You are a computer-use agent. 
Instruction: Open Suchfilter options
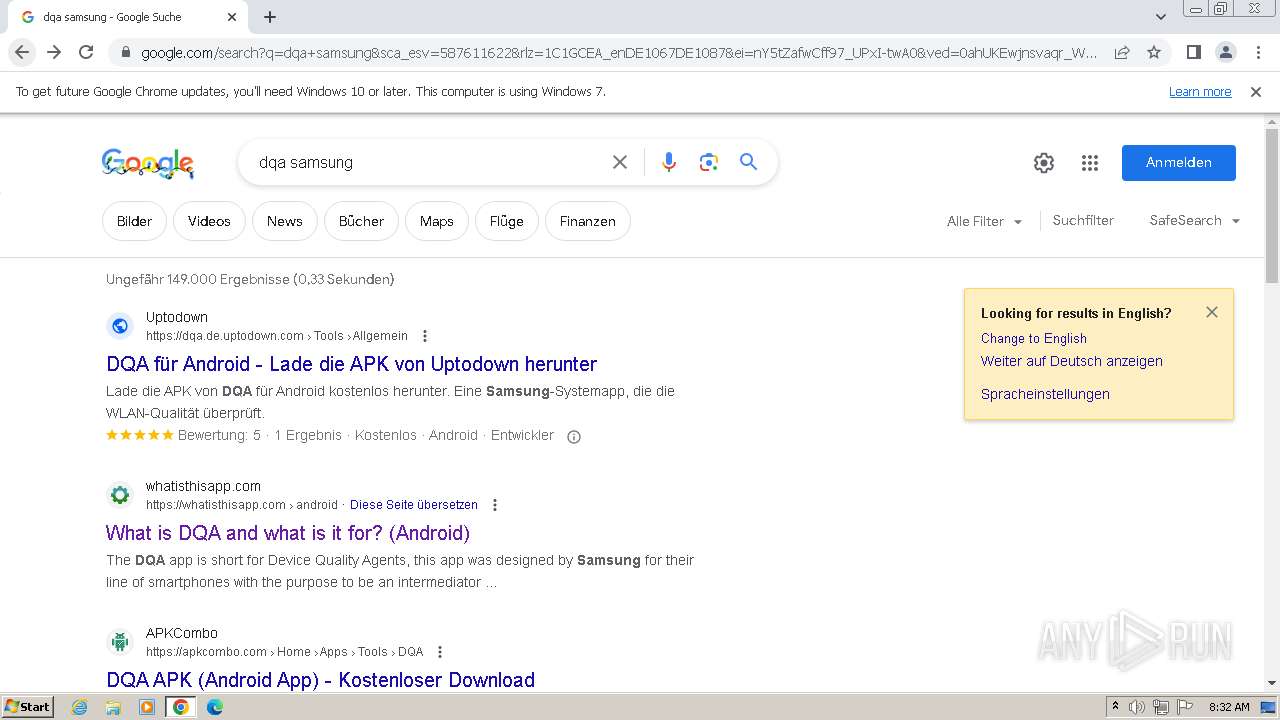[x=1083, y=220]
